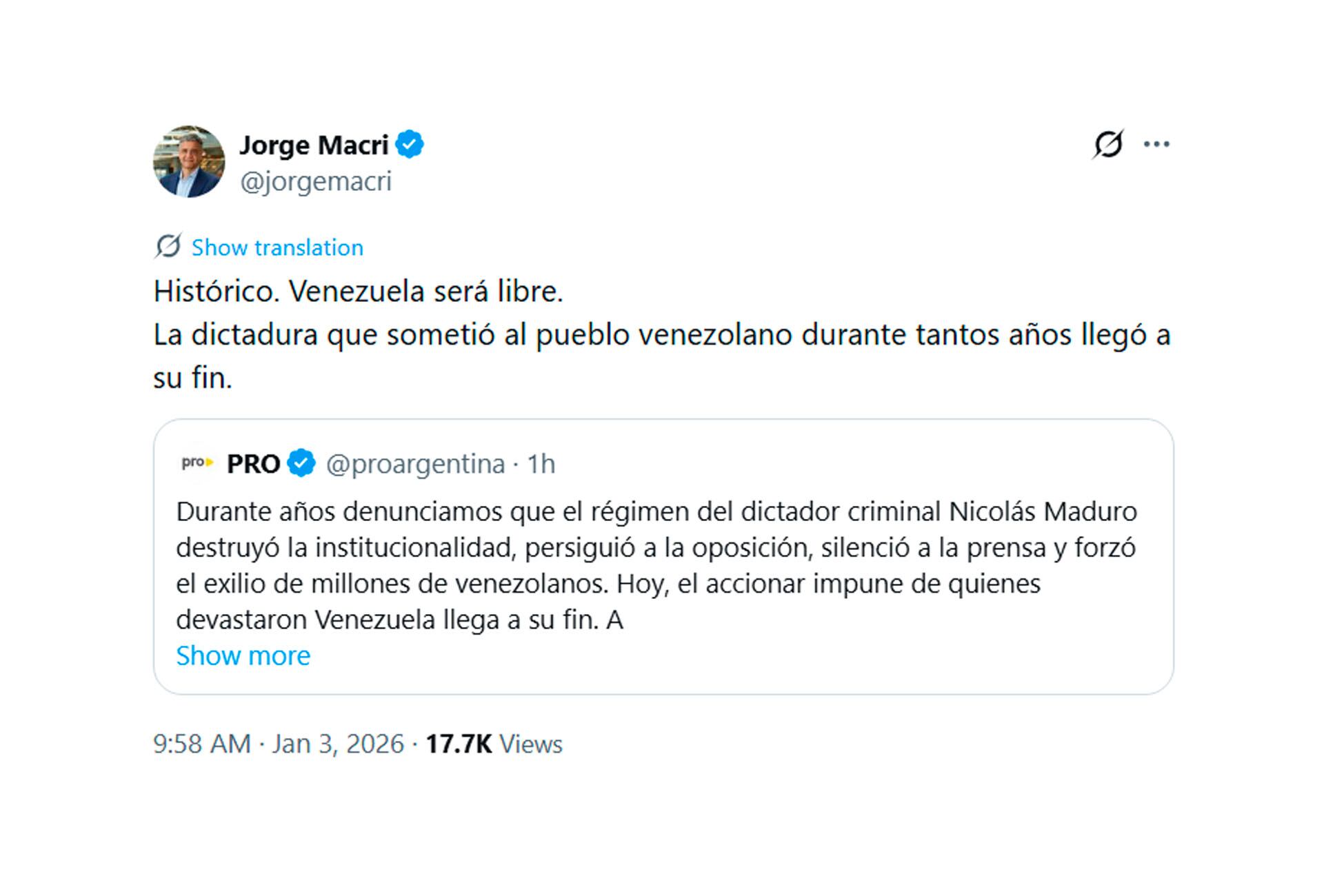This screenshot has width=1324, height=896.
Task: Click the verified badge next to Jorge Macri
Action: coord(411,145)
